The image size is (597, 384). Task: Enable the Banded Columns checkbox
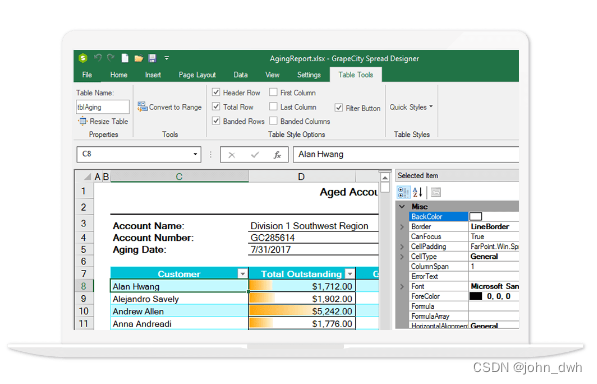click(x=273, y=121)
